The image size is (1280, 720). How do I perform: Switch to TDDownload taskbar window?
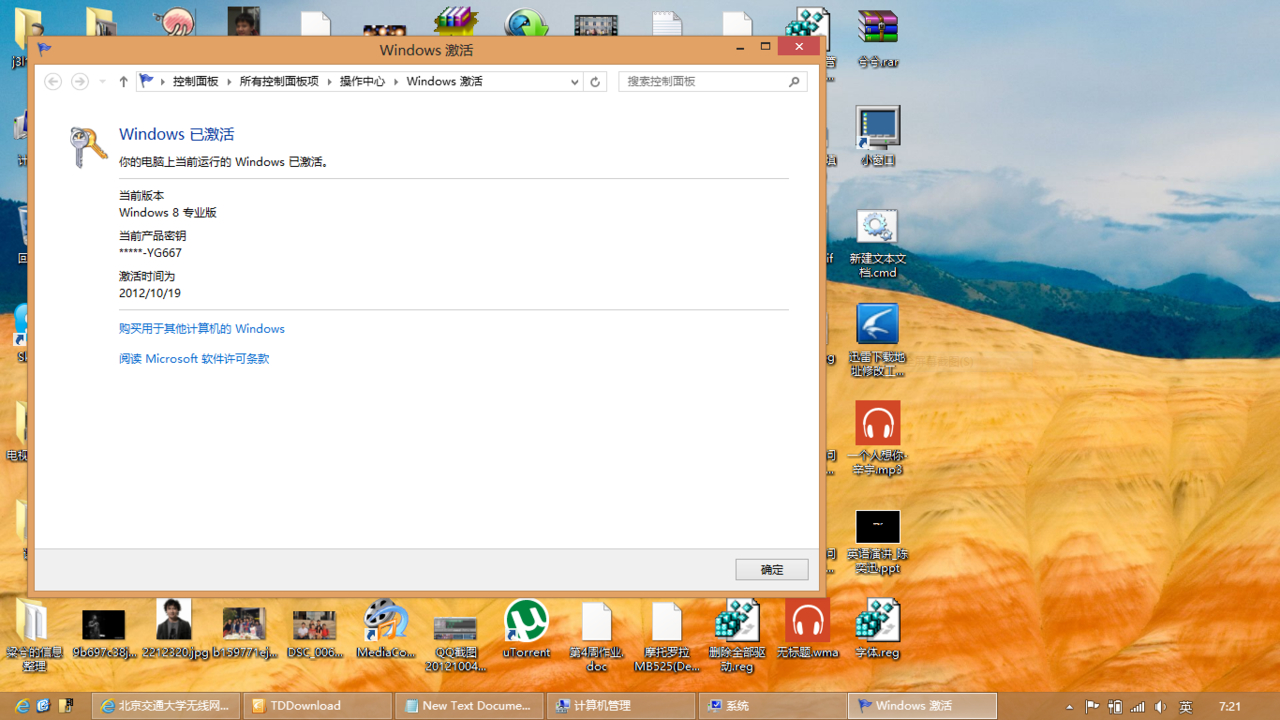pos(318,706)
